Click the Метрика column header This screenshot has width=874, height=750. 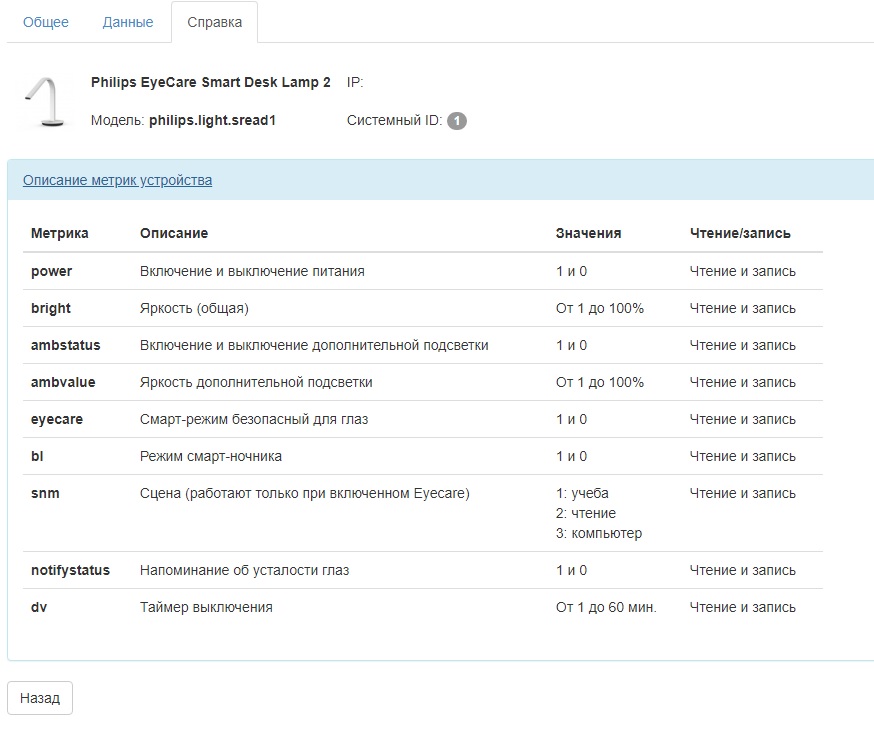pos(60,233)
